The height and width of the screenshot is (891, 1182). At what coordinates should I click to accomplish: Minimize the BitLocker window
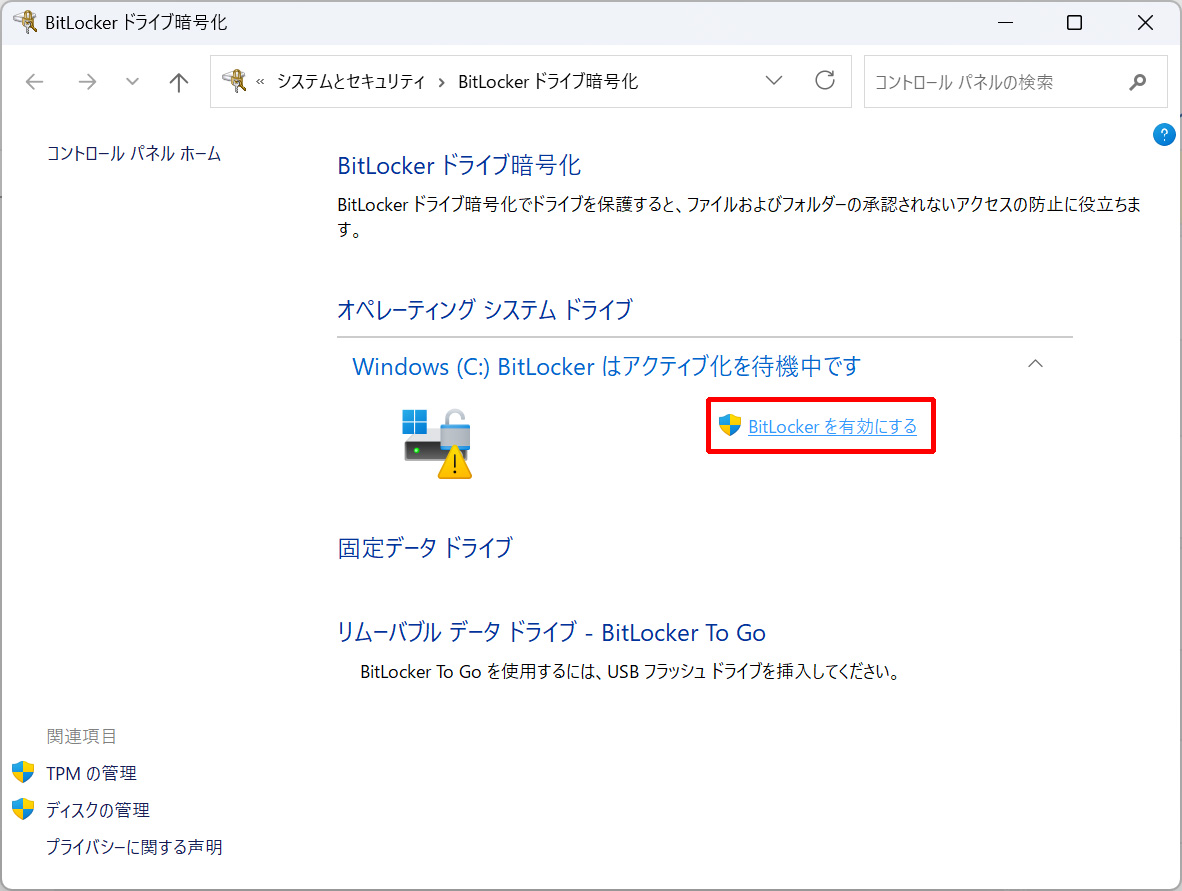point(1005,23)
